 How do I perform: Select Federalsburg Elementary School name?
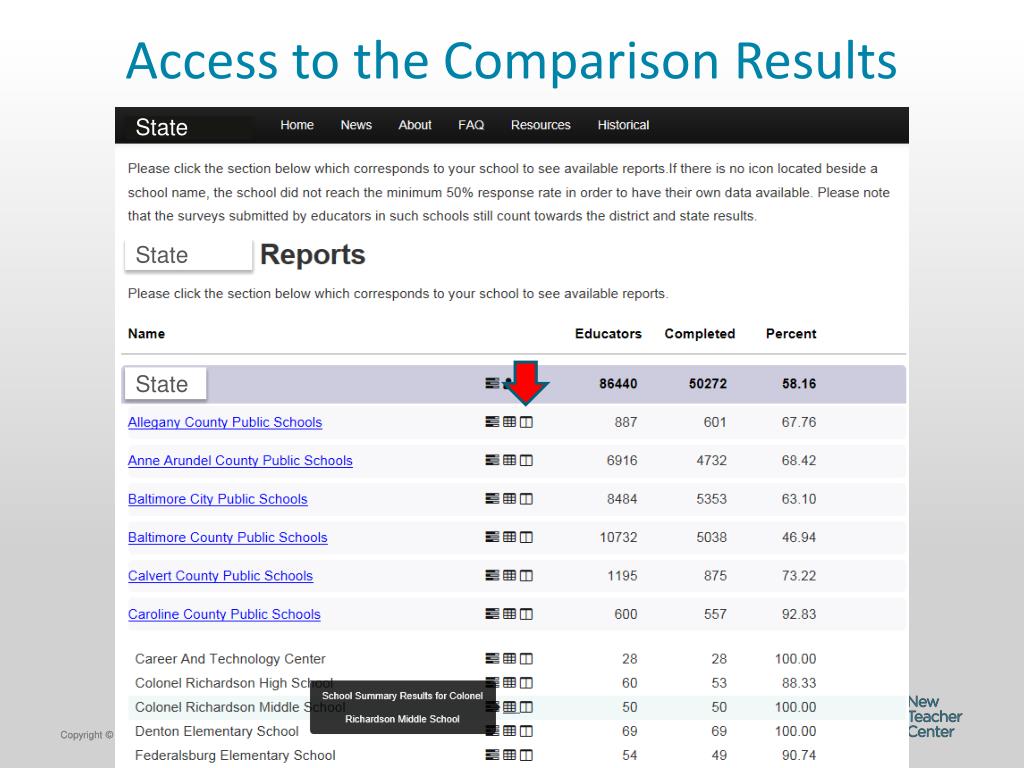235,756
